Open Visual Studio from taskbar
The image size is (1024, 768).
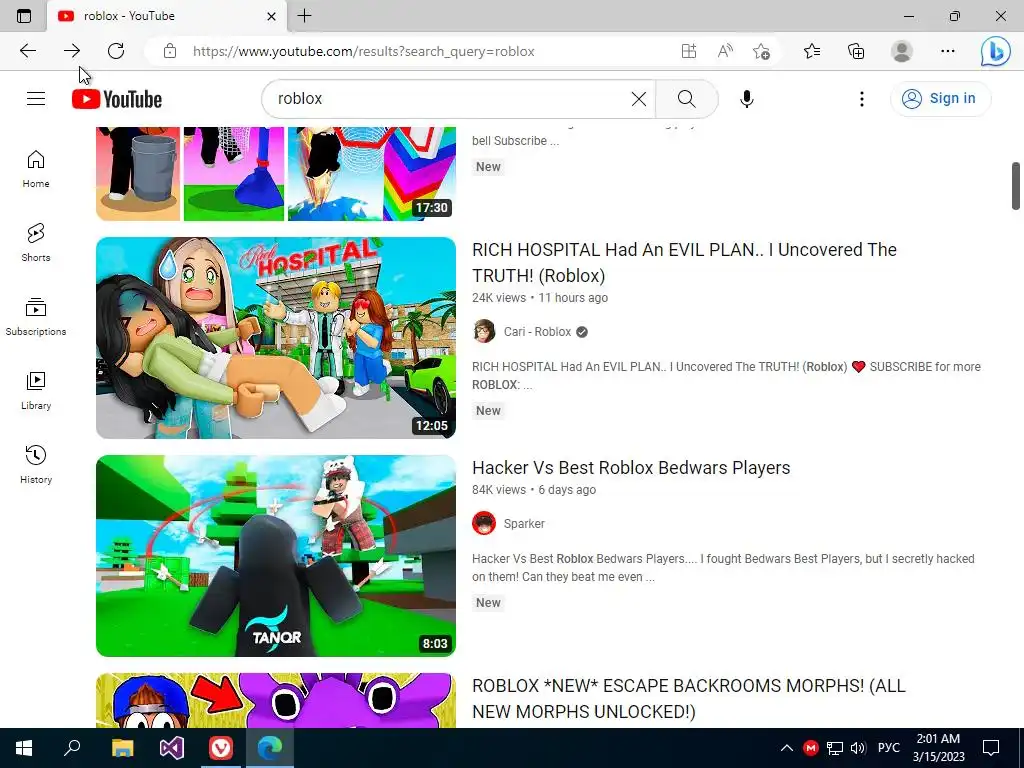tap(172, 748)
